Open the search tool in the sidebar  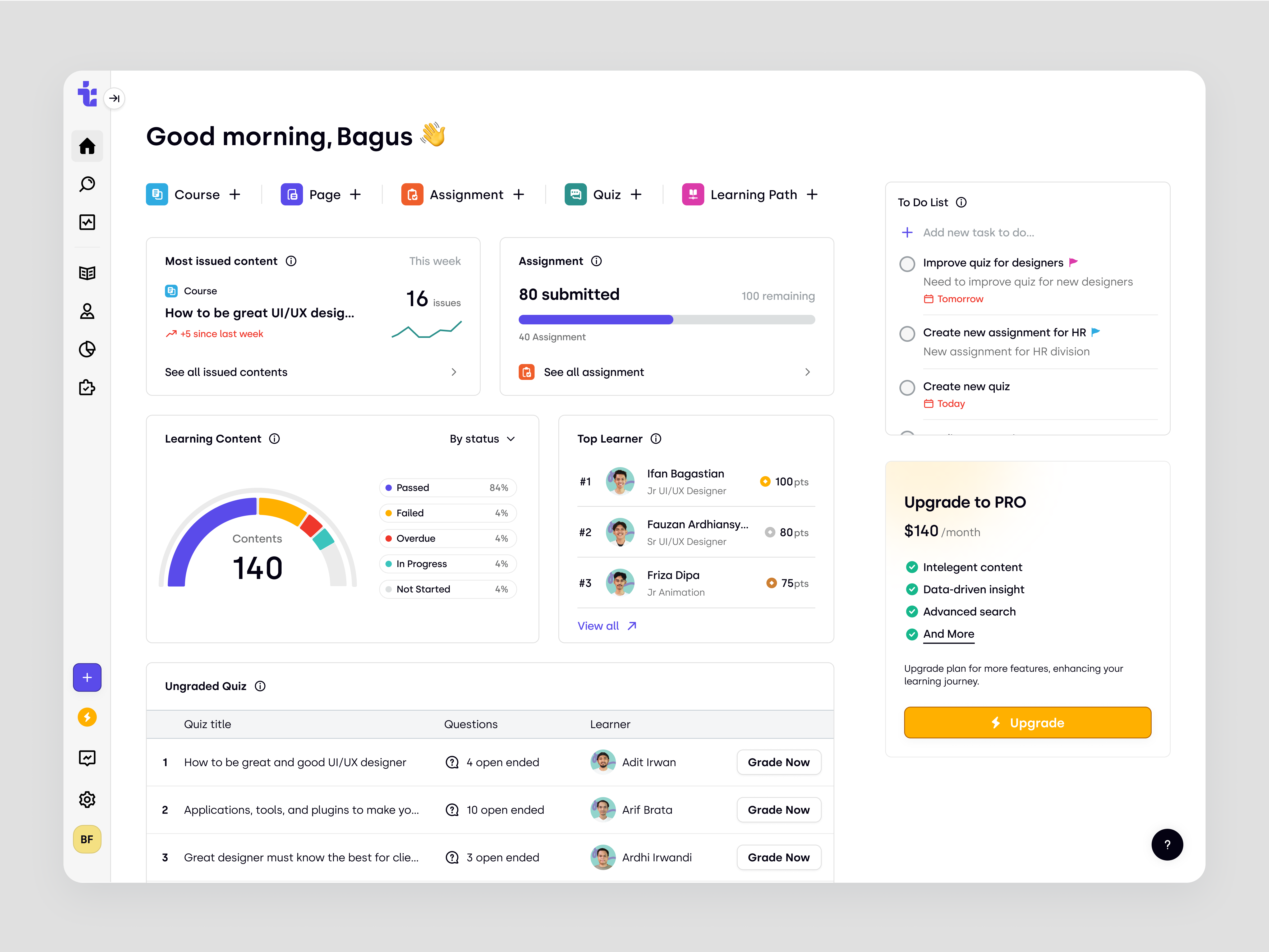pyautogui.click(x=87, y=184)
